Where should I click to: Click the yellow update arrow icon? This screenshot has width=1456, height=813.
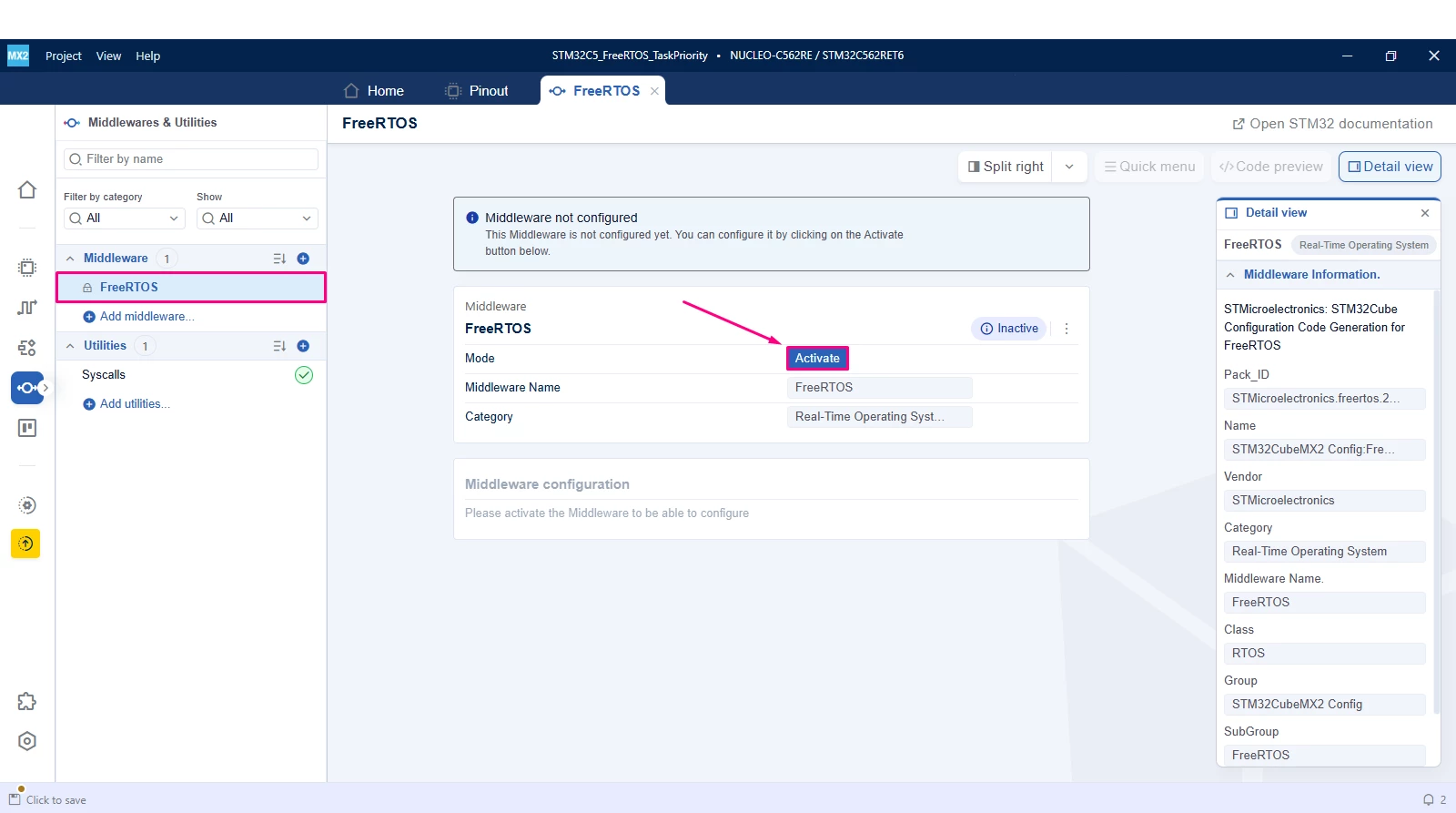pyautogui.click(x=25, y=544)
